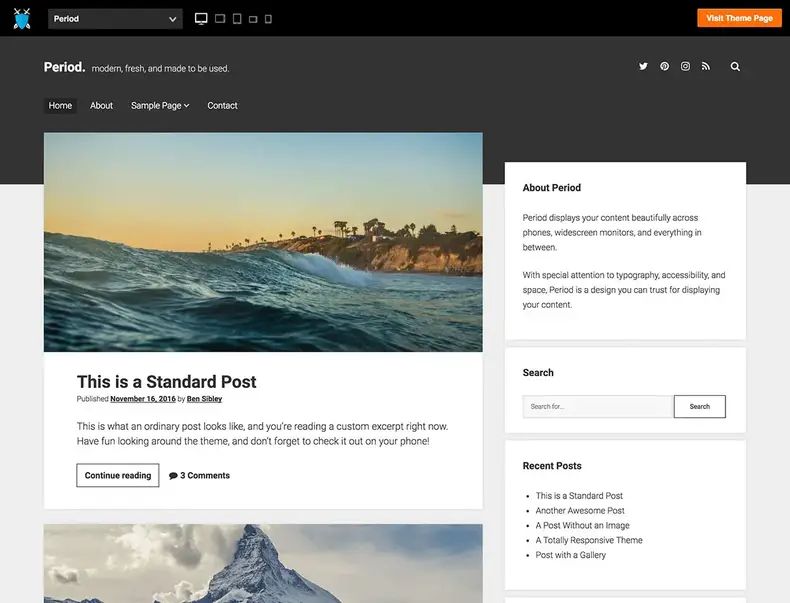Open recent post 'This is a Standard Post'
790x603 pixels.
coord(579,496)
